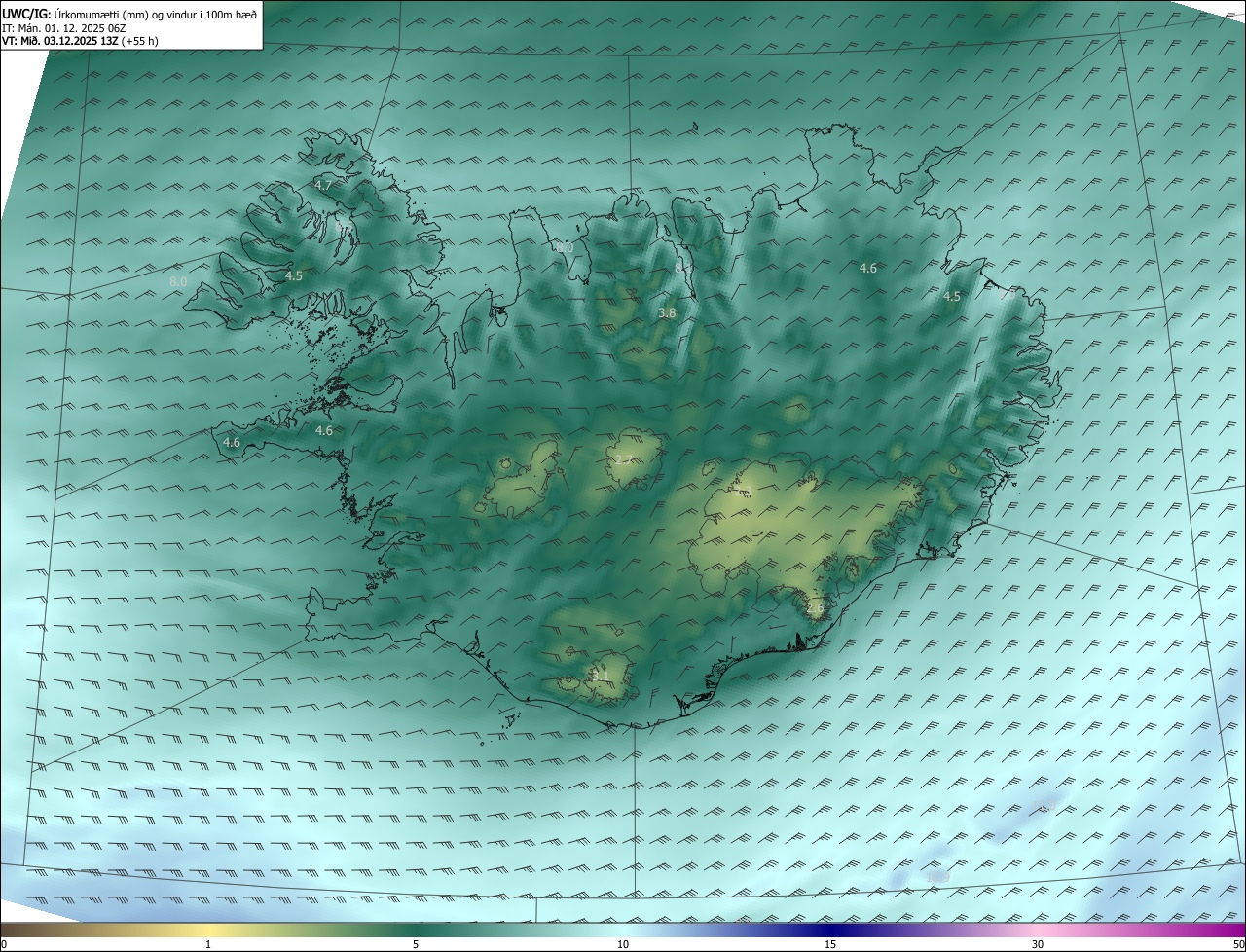This screenshot has height=952, width=1246.
Task: Click the 30 tick on the color scale
Action: 1038,944
